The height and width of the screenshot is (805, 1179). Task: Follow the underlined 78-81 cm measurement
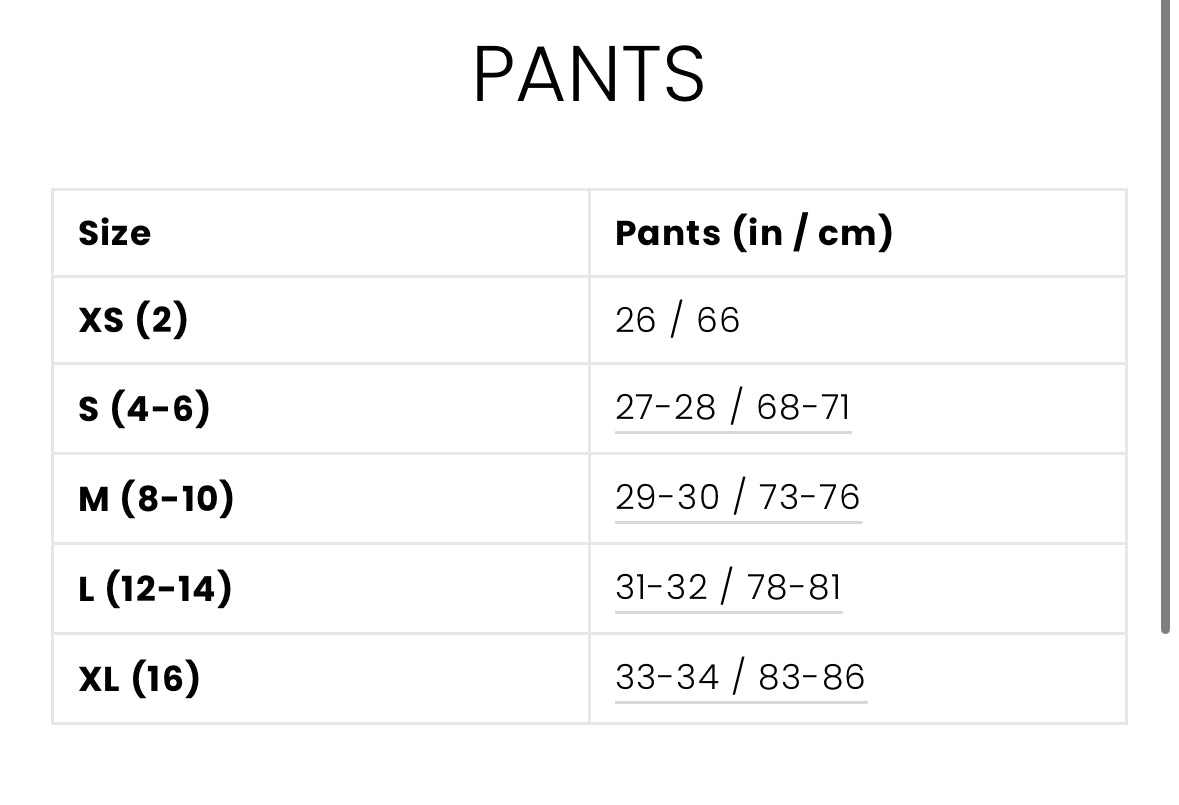794,588
